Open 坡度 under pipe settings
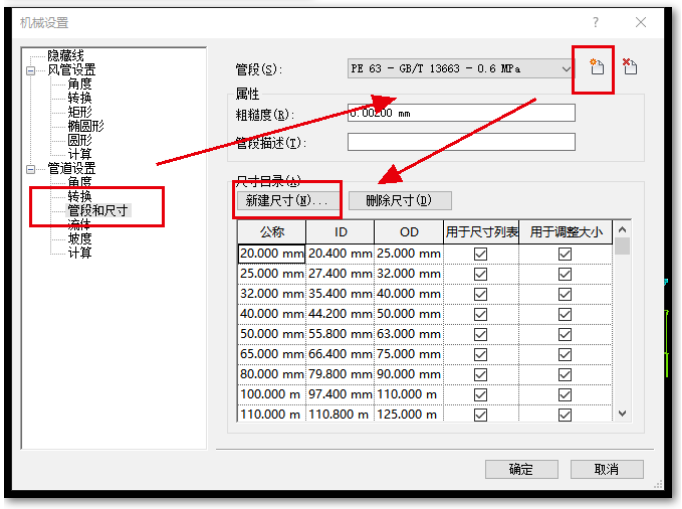 80,239
